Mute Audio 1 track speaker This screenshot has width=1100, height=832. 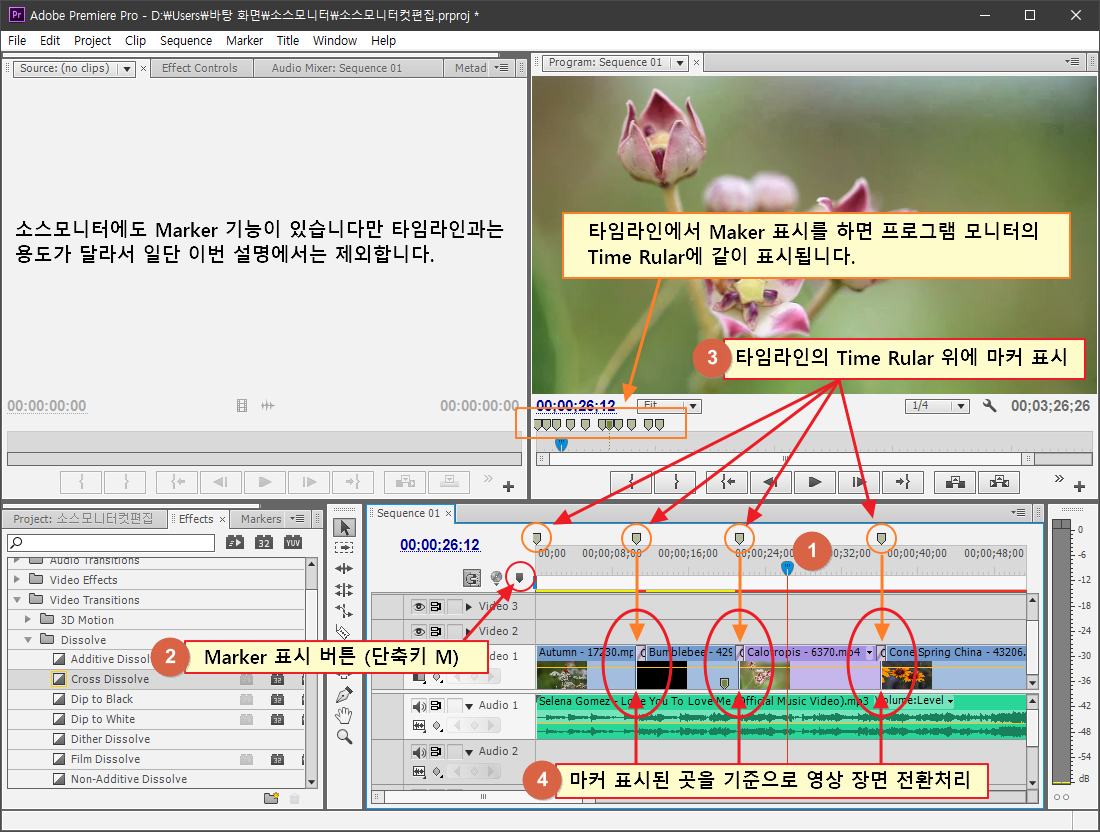click(x=419, y=706)
